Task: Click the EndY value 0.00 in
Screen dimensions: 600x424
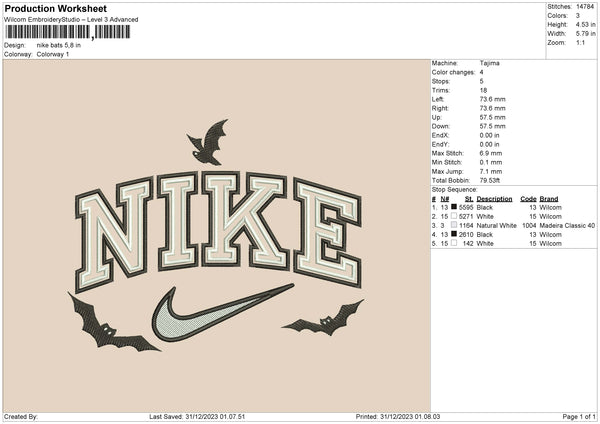Action: click(x=489, y=144)
